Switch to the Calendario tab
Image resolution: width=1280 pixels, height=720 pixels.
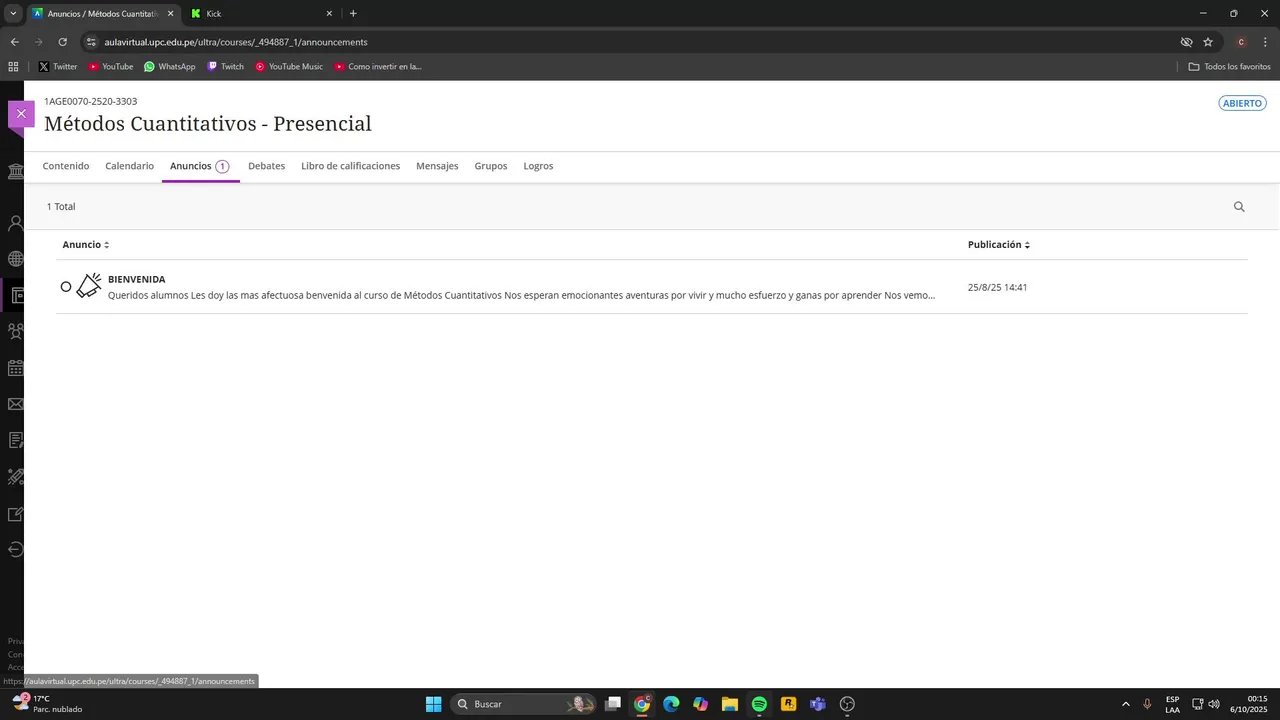pyautogui.click(x=129, y=166)
